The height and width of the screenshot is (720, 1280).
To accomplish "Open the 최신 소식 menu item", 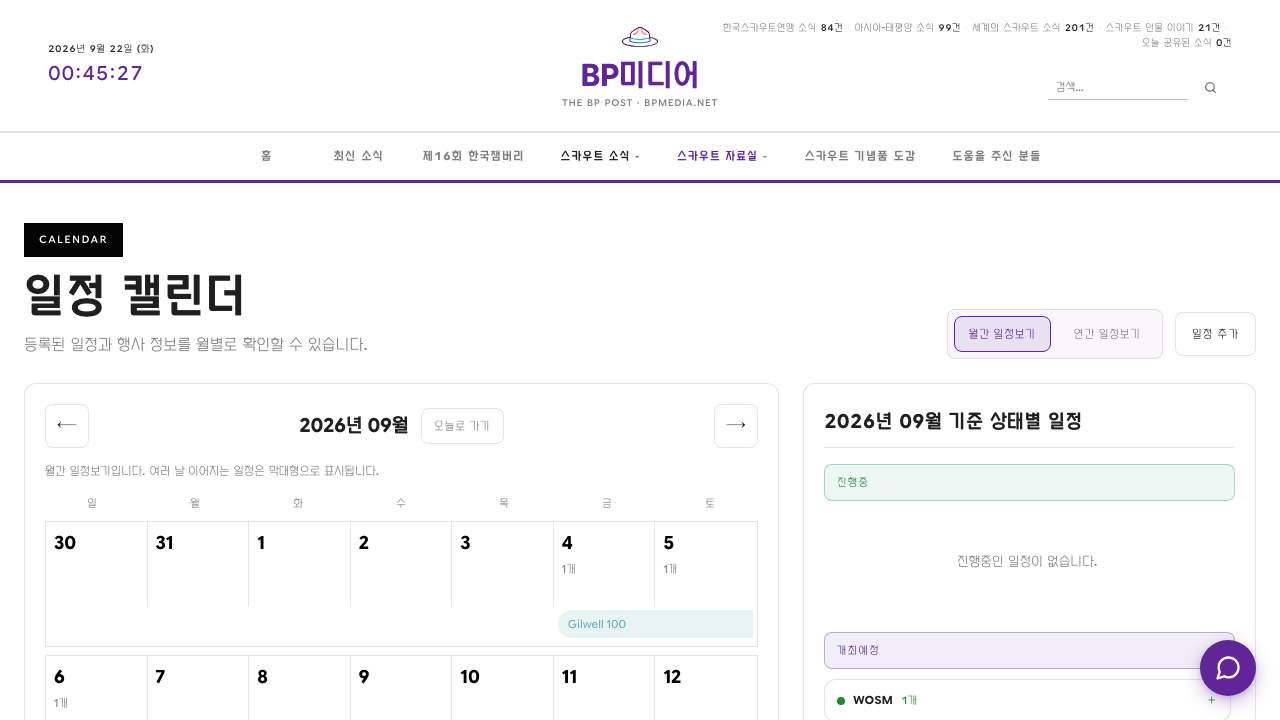I will 358,156.
